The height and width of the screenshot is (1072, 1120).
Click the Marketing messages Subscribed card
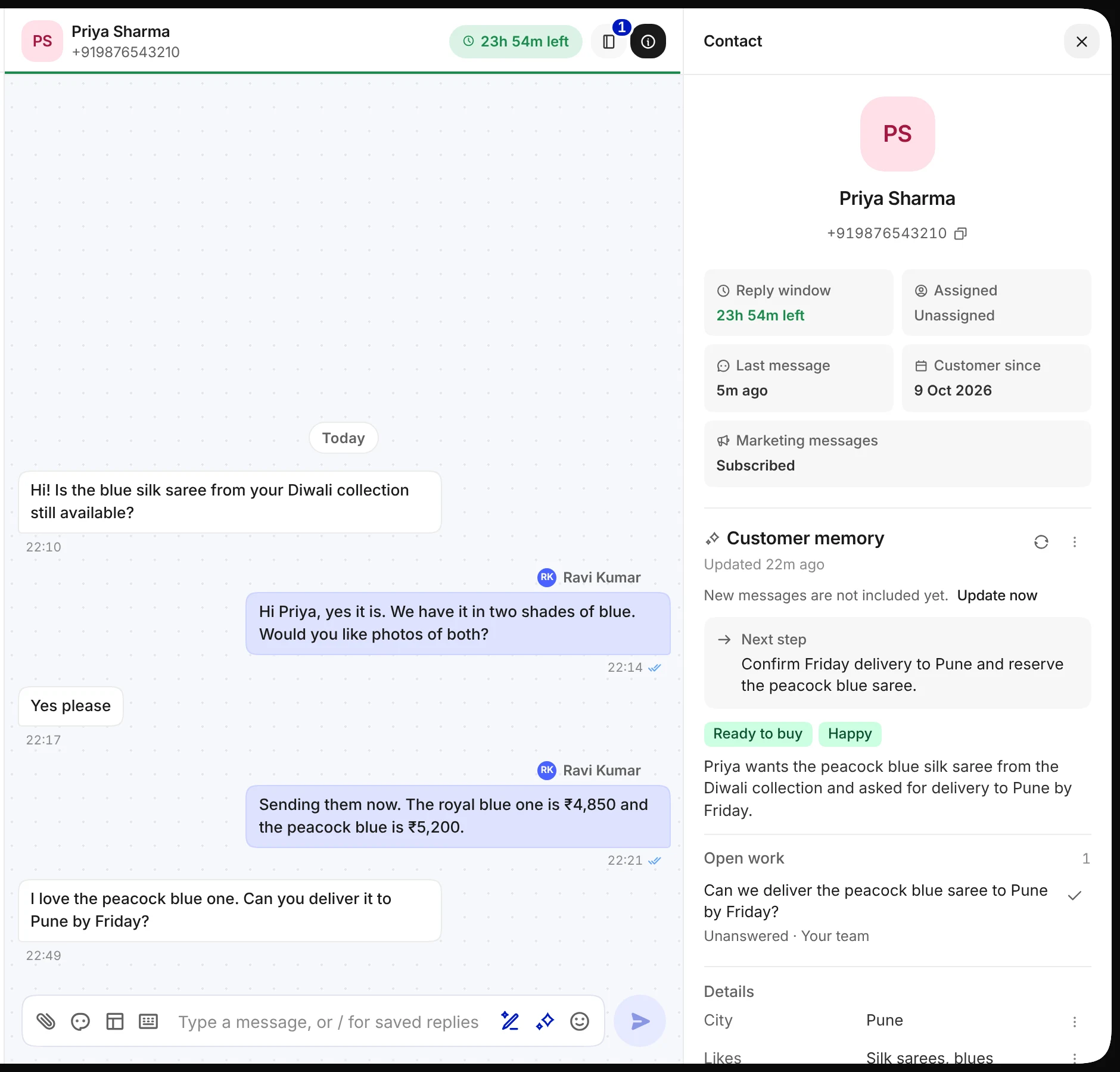897,453
